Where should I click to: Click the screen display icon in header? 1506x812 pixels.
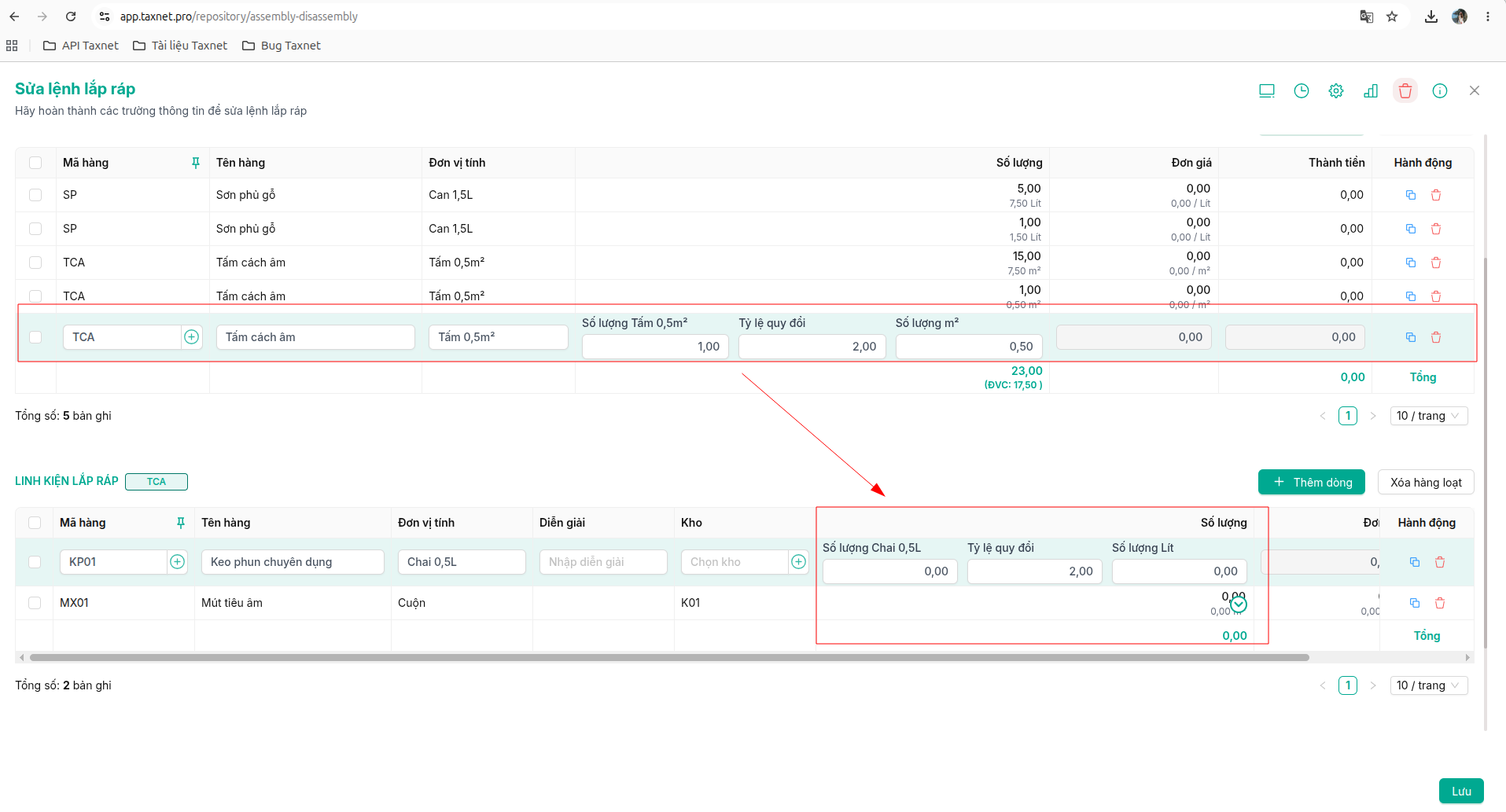pos(1266,91)
